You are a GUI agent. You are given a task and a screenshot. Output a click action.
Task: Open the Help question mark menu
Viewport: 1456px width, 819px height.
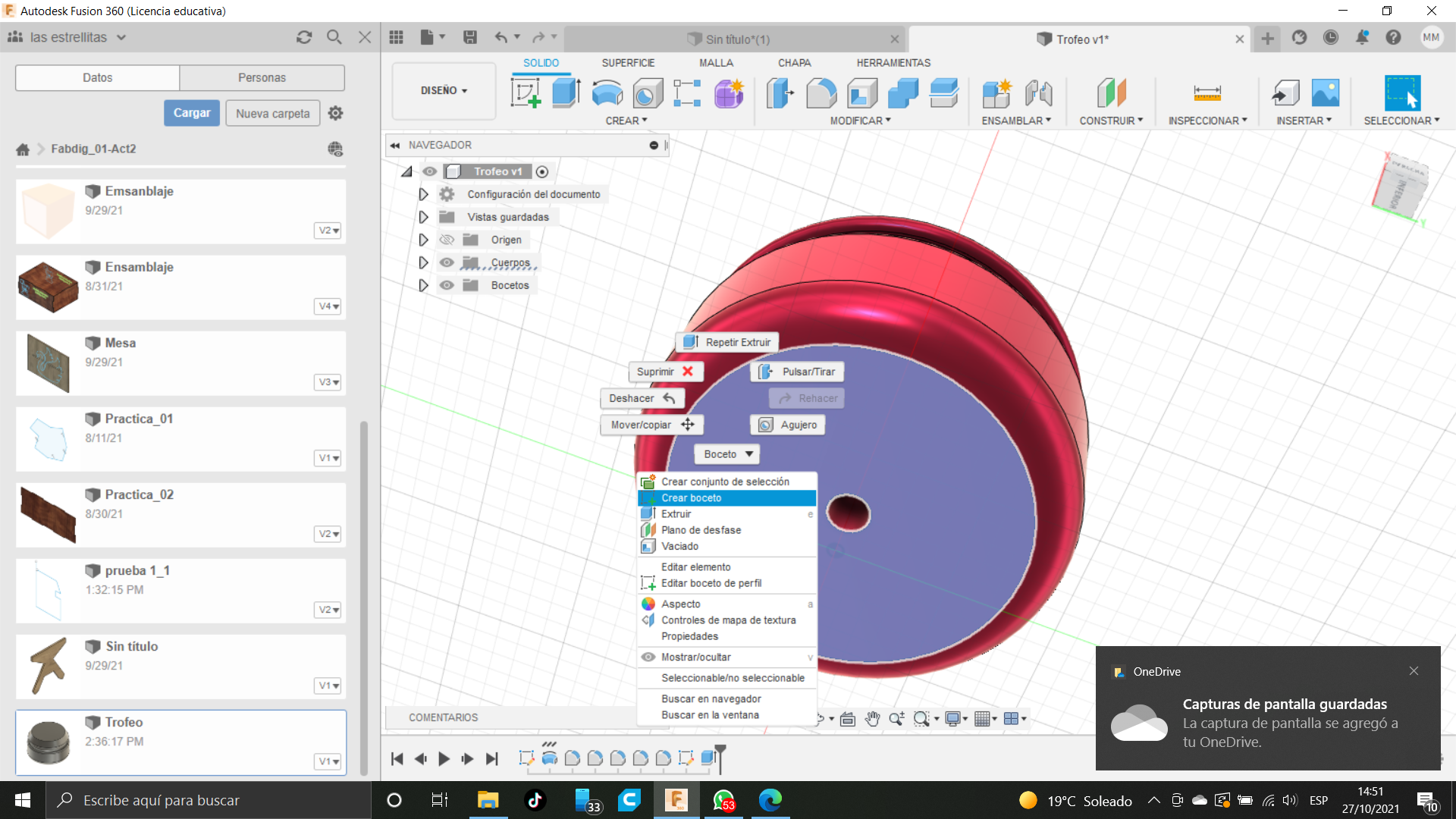1393,37
